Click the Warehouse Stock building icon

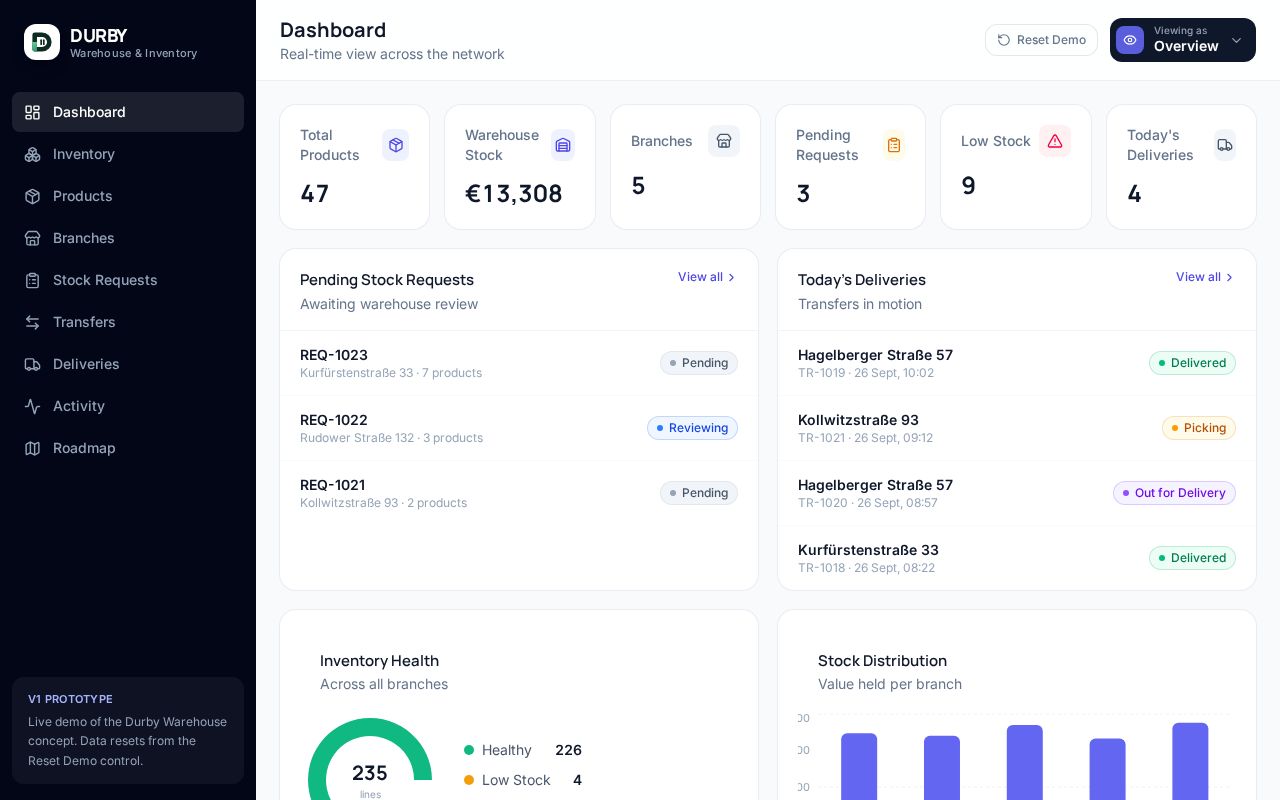(563, 145)
